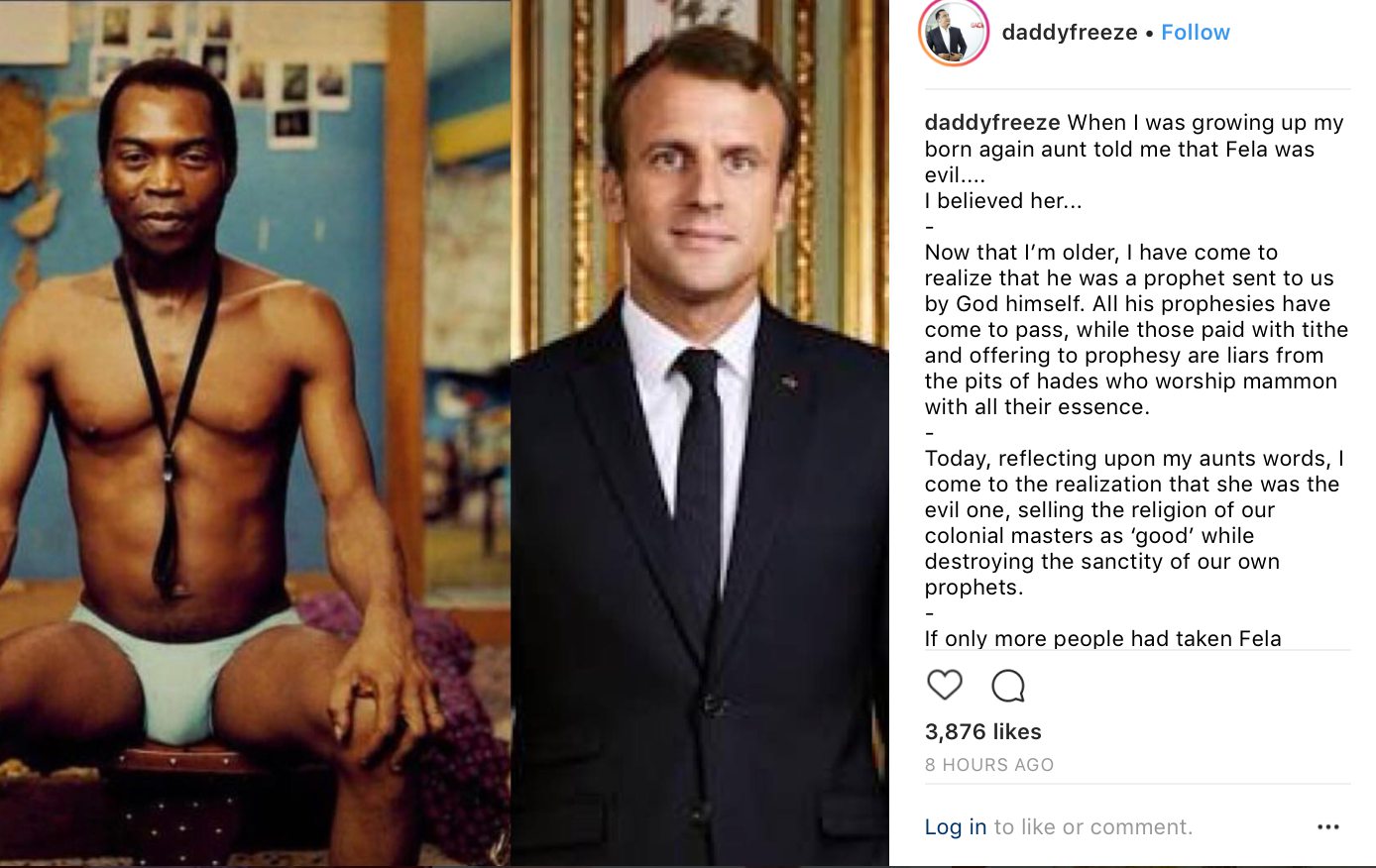
Task: Open the 8 HOURS AGO timestamp link
Action: (x=988, y=765)
